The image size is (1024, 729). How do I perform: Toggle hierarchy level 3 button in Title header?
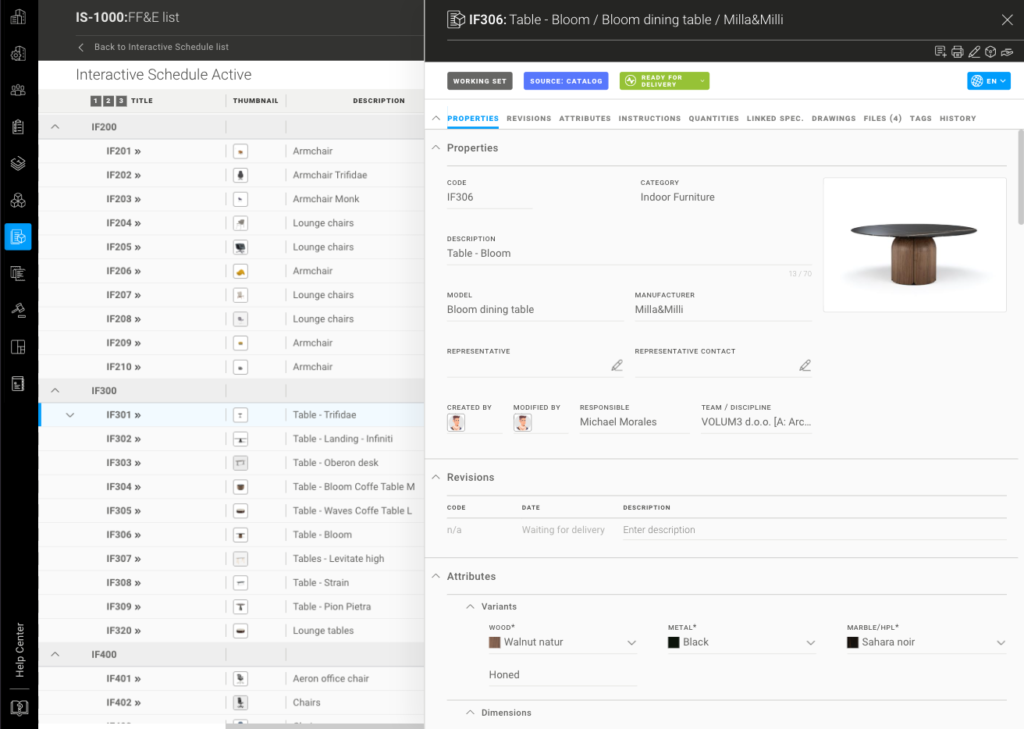tap(121, 101)
